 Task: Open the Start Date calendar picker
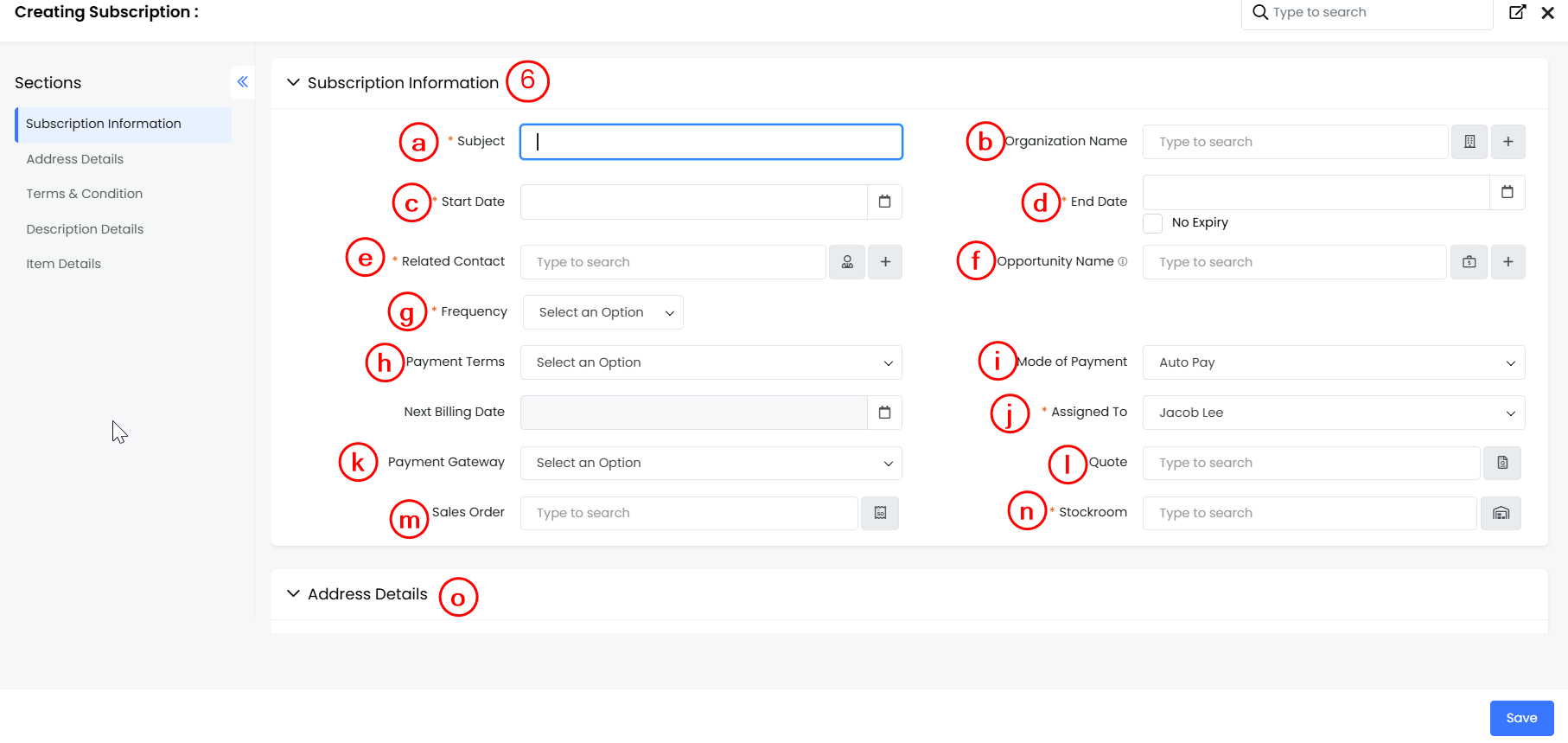tap(884, 202)
